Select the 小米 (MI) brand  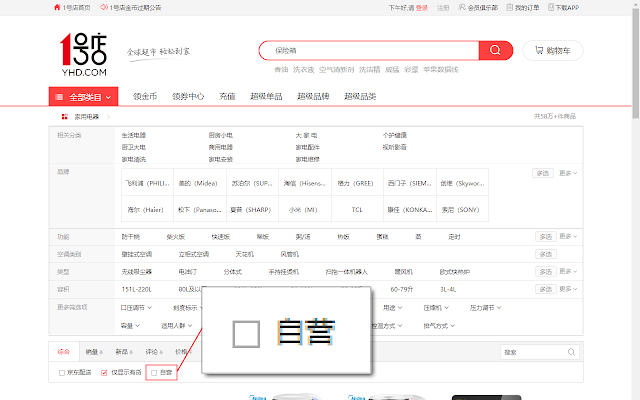pos(303,209)
